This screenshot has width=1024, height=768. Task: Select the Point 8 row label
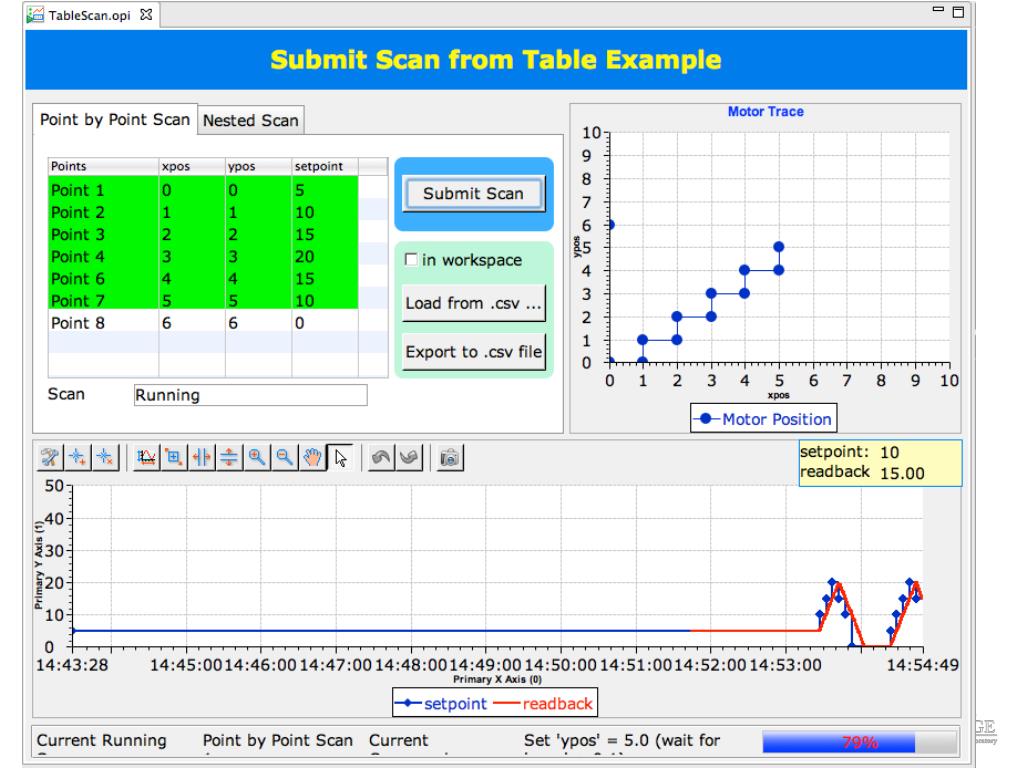(78, 323)
